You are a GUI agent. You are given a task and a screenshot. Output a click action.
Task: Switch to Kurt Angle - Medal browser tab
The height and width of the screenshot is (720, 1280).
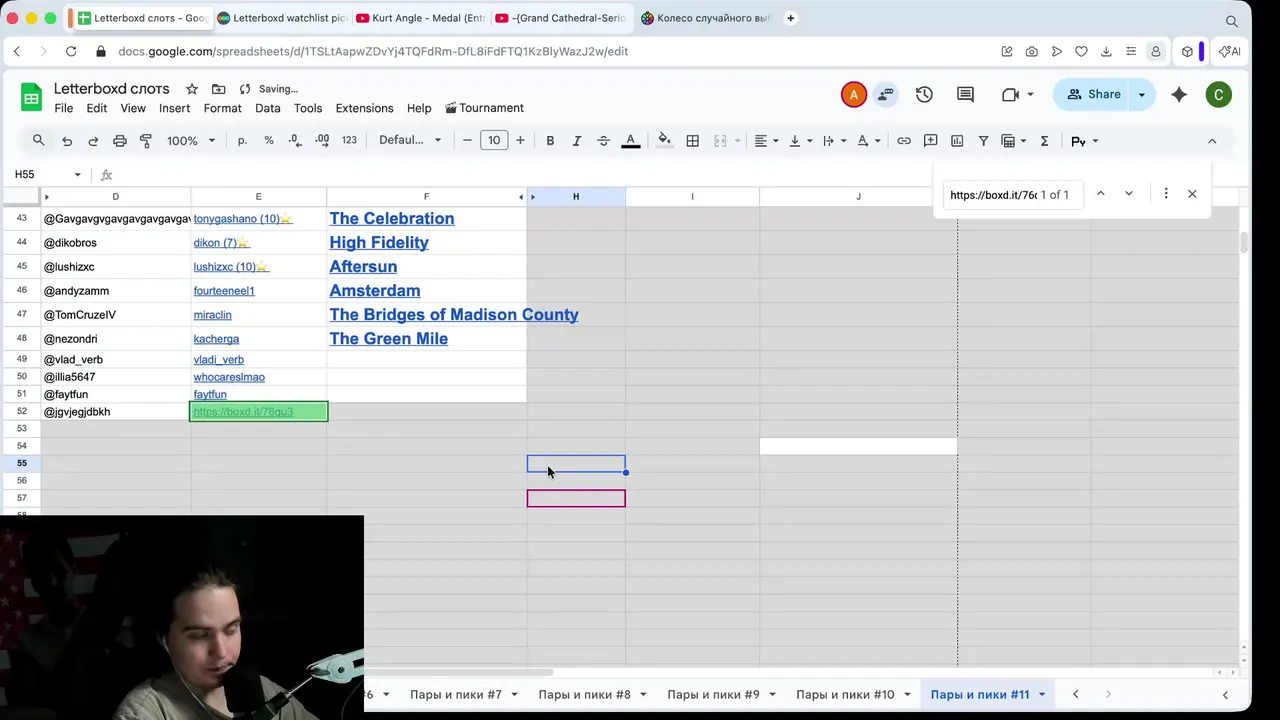[420, 18]
